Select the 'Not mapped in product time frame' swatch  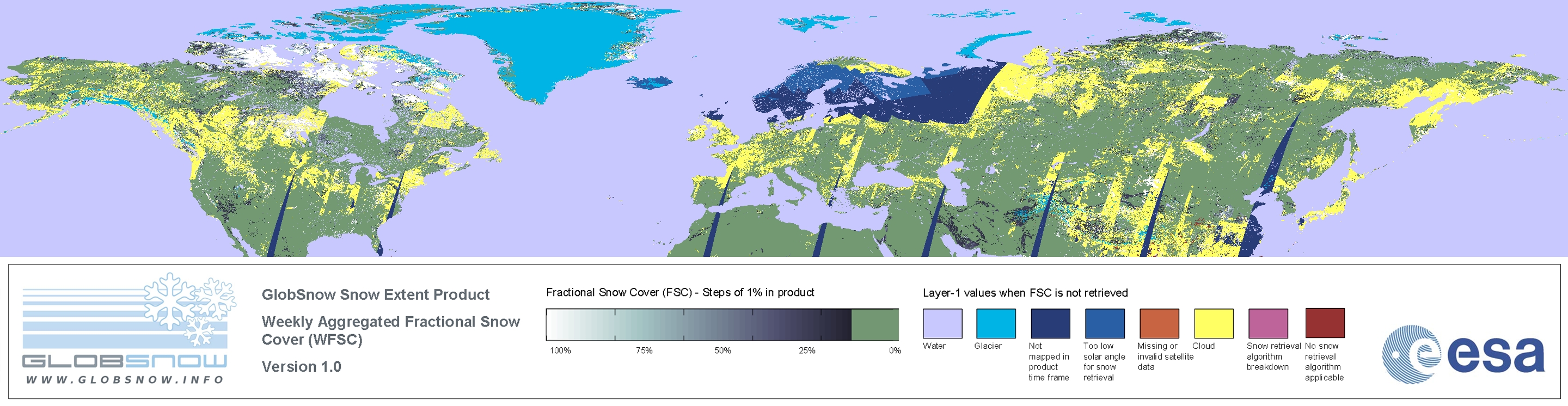click(1050, 323)
